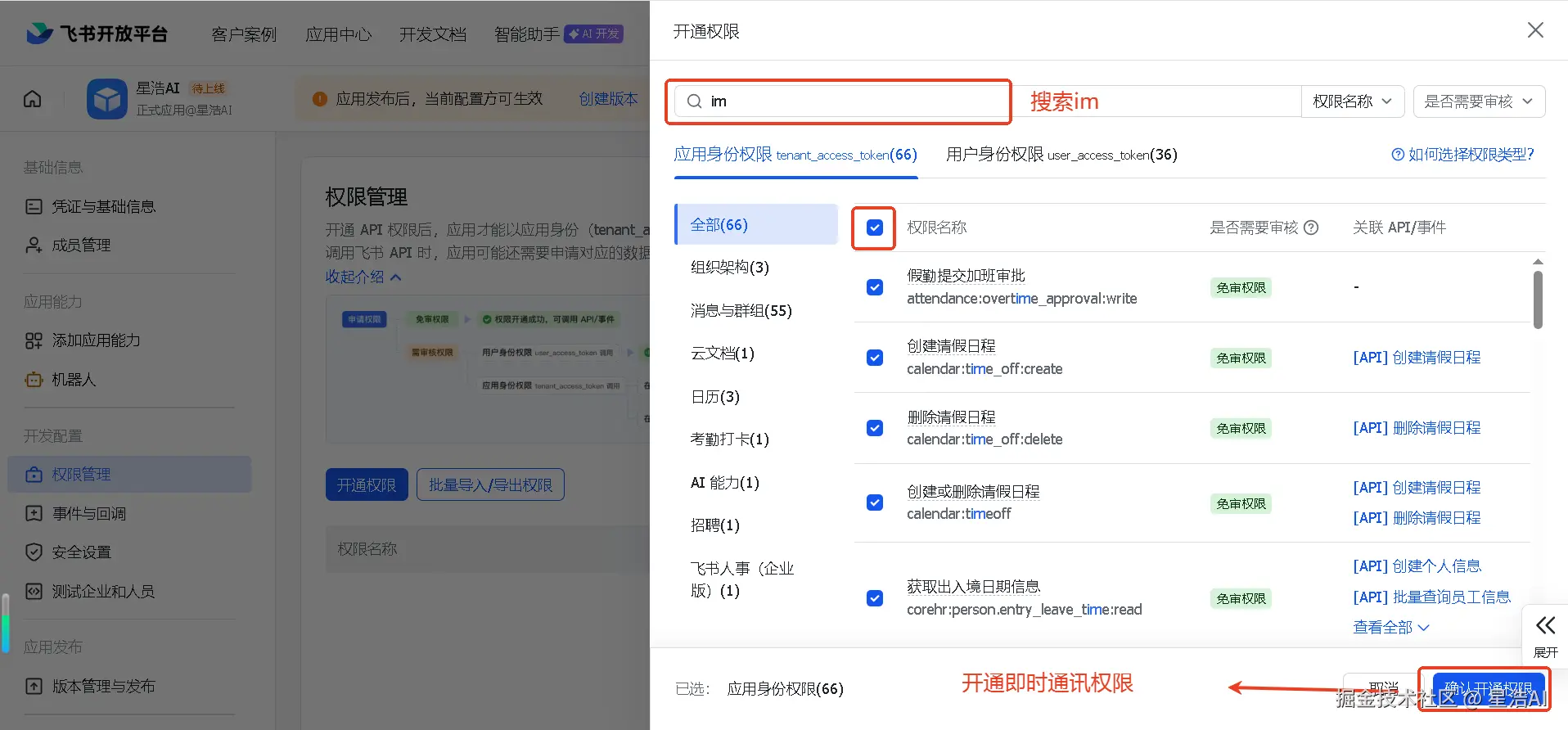The width and height of the screenshot is (1568, 730).
Task: Switch to 用户身份权限 user_access_token tab
Action: click(x=1061, y=155)
